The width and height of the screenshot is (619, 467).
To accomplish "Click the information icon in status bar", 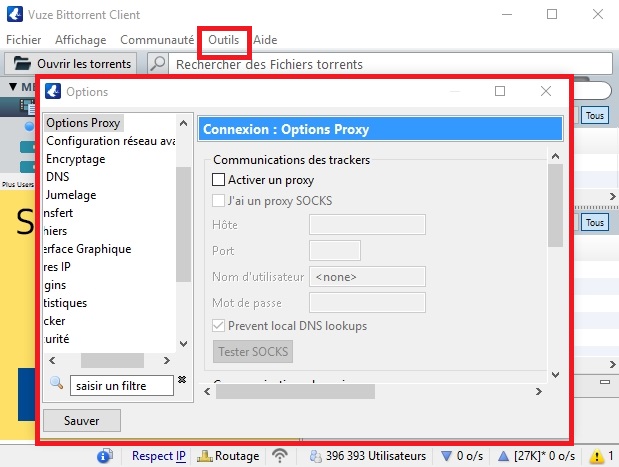I will (x=105, y=456).
